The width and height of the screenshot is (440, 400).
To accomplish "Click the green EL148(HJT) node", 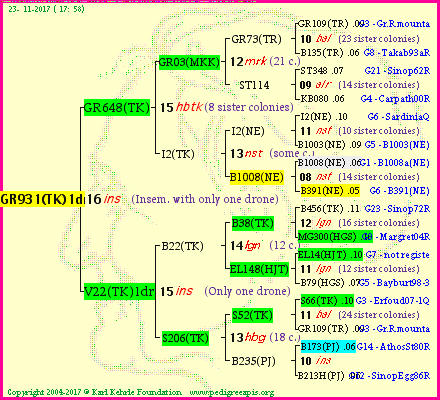I will (259, 269).
